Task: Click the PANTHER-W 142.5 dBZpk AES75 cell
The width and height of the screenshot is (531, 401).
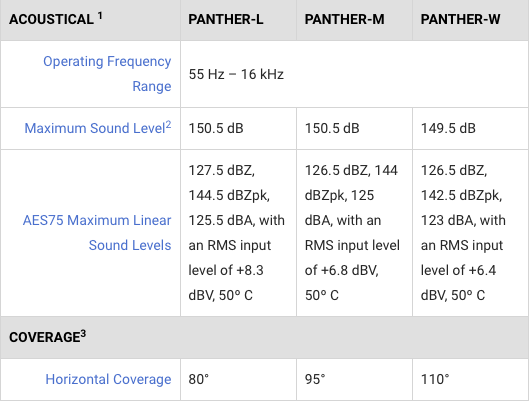Action: 471,233
